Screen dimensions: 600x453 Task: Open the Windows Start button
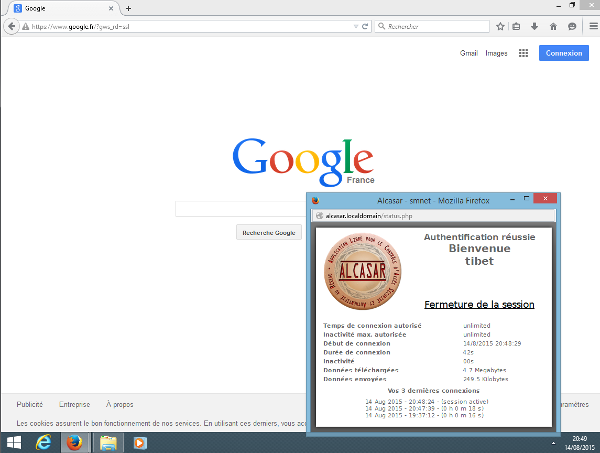pyautogui.click(x=14, y=443)
